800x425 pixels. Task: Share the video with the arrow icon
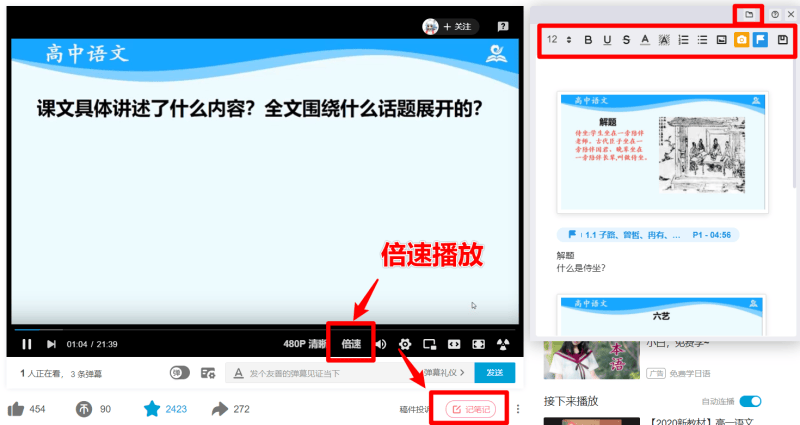[220, 409]
